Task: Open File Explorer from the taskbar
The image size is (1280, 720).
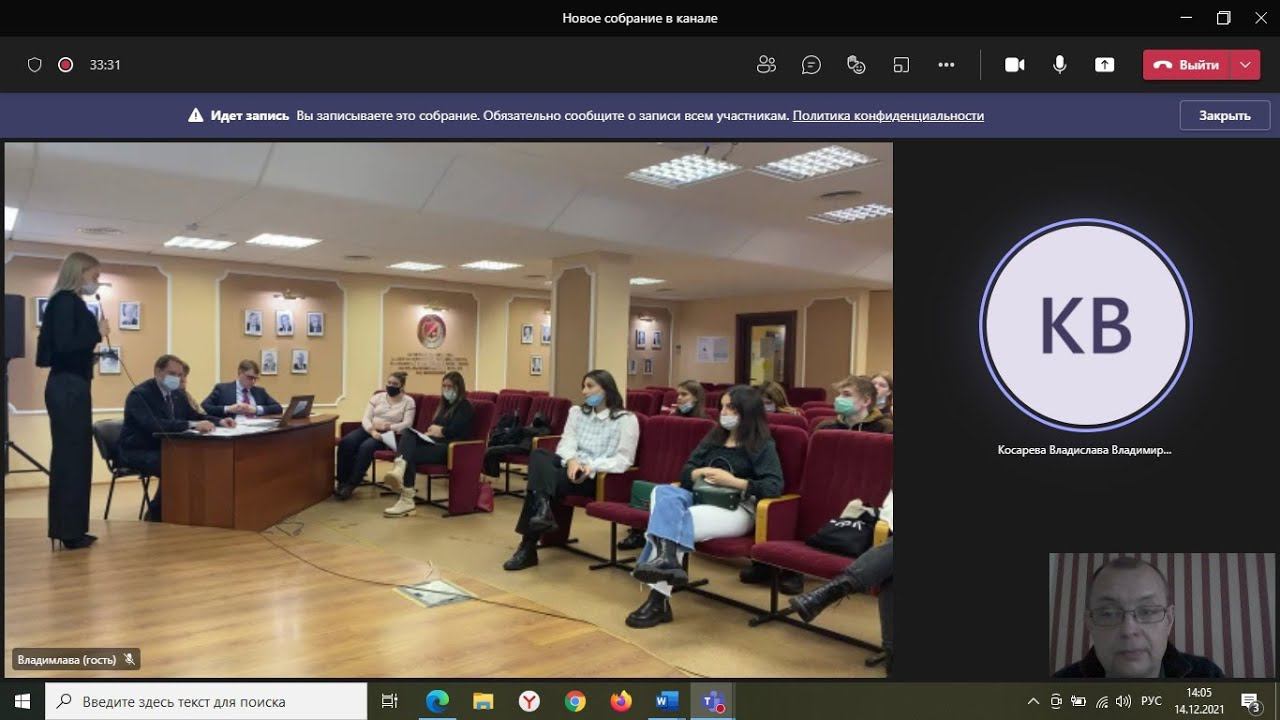Action: pos(483,701)
